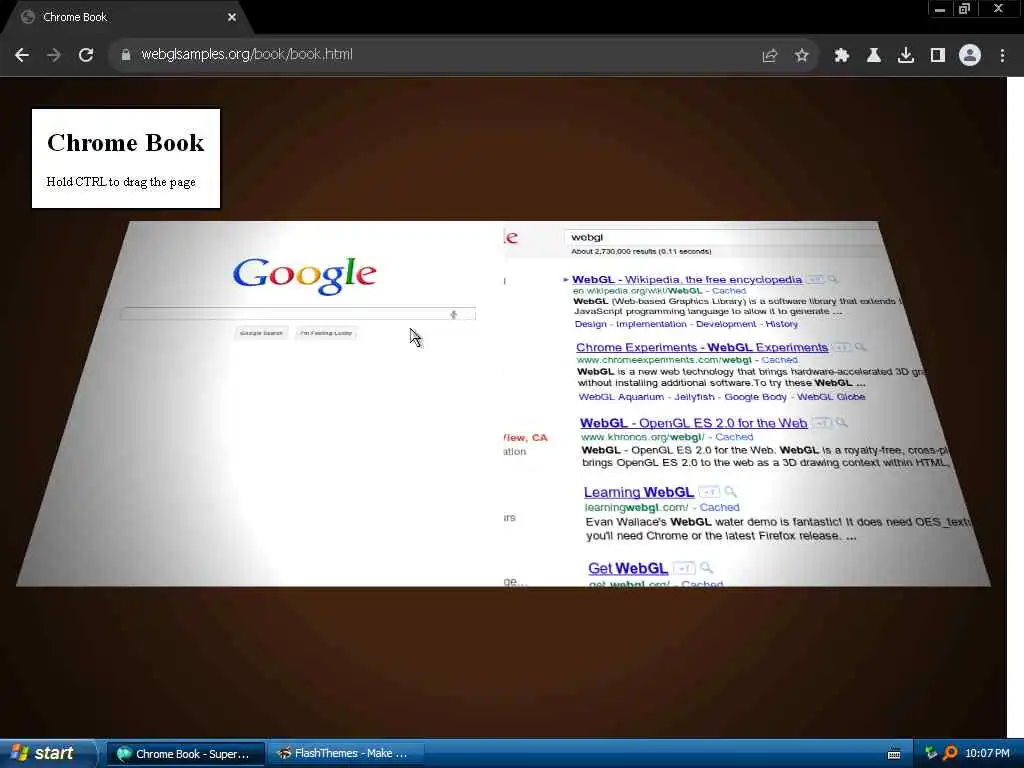1024x768 pixels.
Task: Click the Google search box on left page
Action: tap(298, 314)
